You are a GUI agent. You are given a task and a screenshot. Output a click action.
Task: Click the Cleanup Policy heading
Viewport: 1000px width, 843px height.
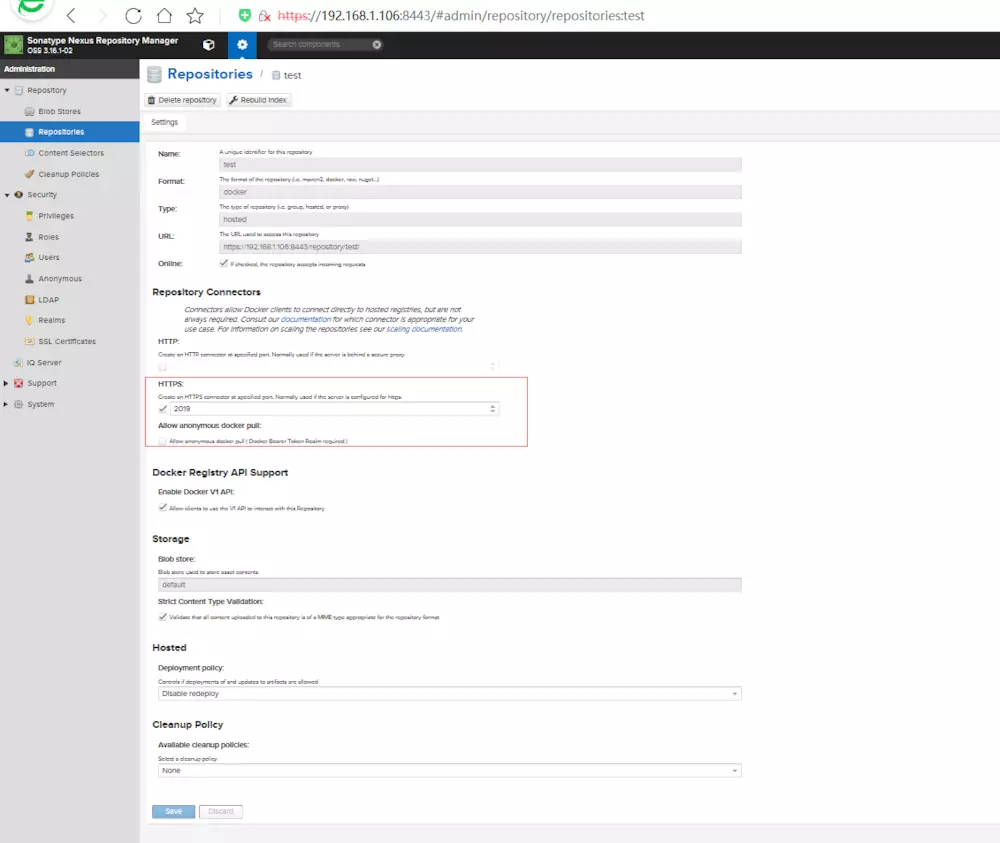click(x=188, y=725)
